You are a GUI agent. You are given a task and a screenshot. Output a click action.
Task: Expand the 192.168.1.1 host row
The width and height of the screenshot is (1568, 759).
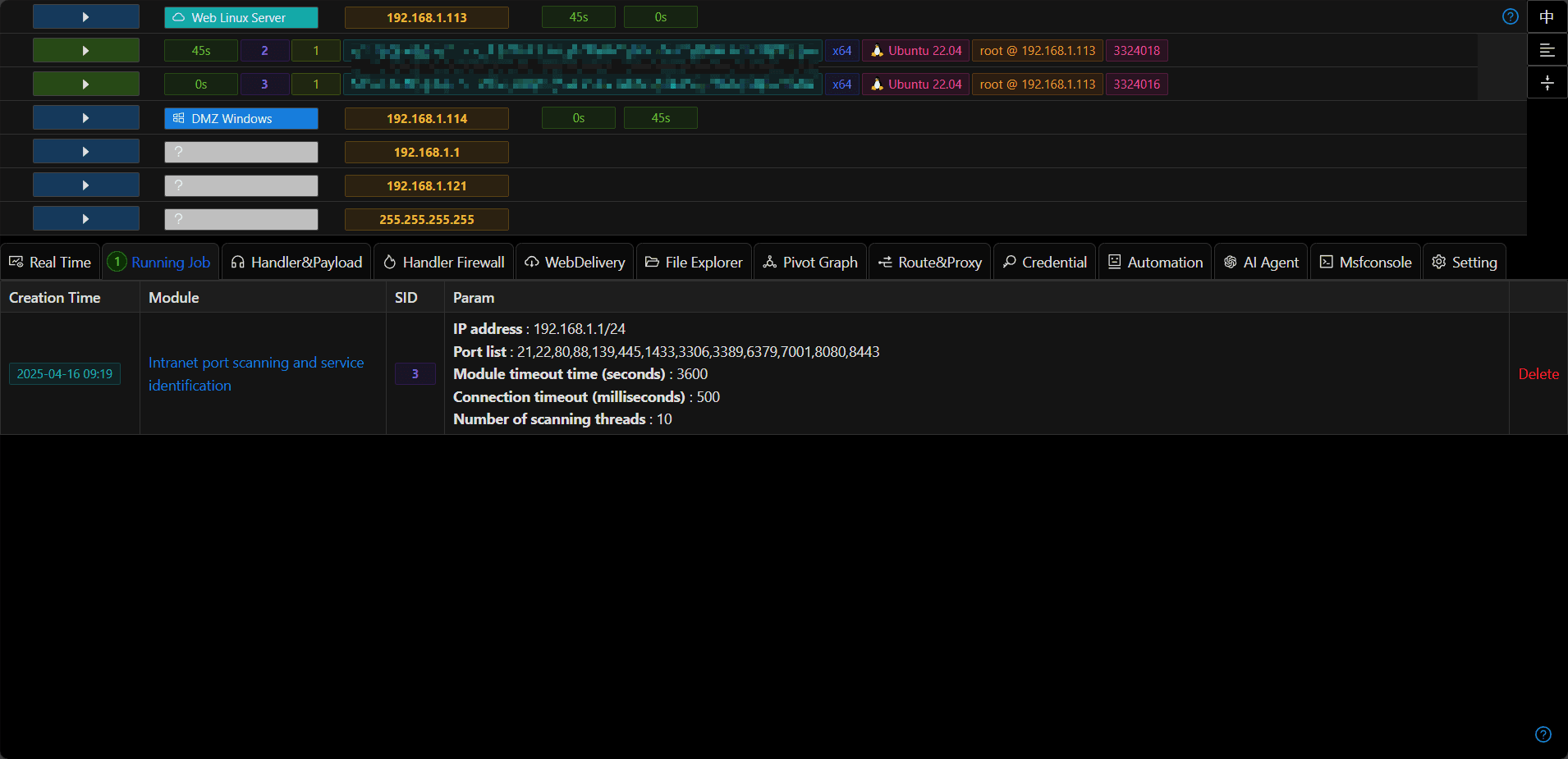(x=86, y=152)
